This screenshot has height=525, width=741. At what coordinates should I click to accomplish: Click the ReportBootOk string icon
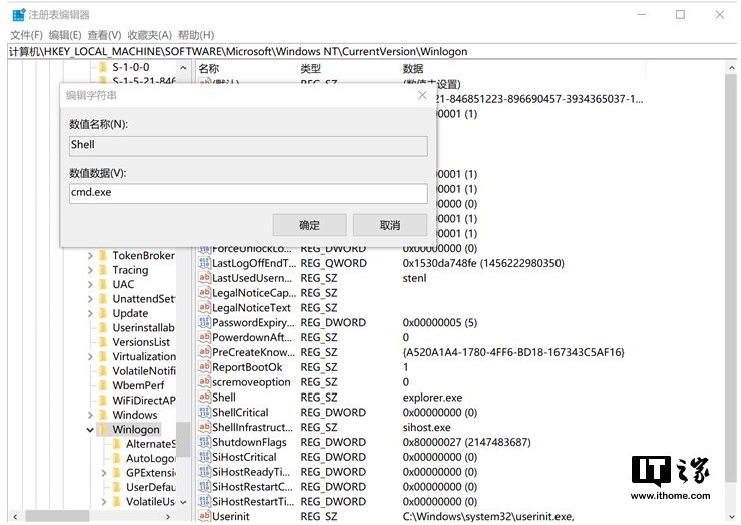pos(204,367)
